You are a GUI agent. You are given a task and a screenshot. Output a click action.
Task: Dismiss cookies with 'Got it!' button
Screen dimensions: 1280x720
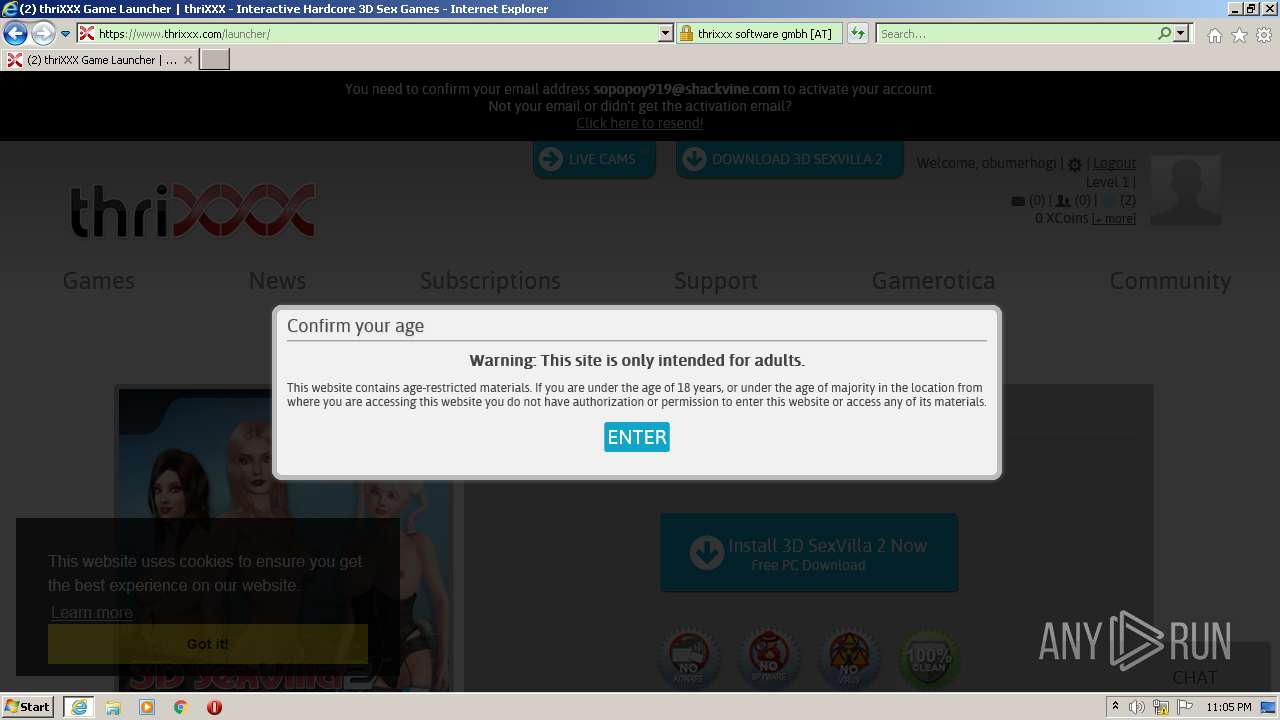[x=208, y=644]
